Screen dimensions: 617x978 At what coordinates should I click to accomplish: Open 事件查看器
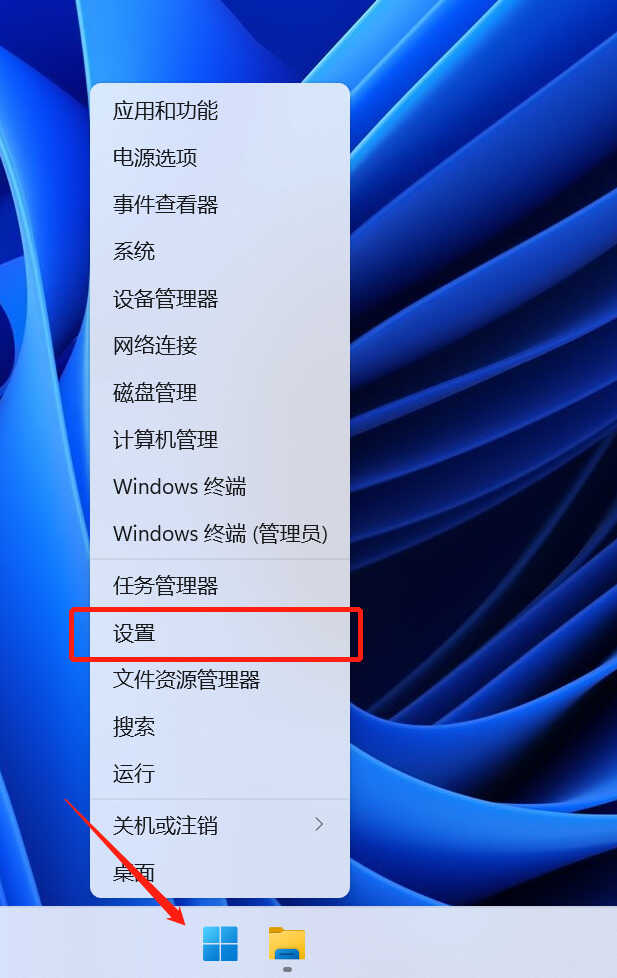click(220, 205)
